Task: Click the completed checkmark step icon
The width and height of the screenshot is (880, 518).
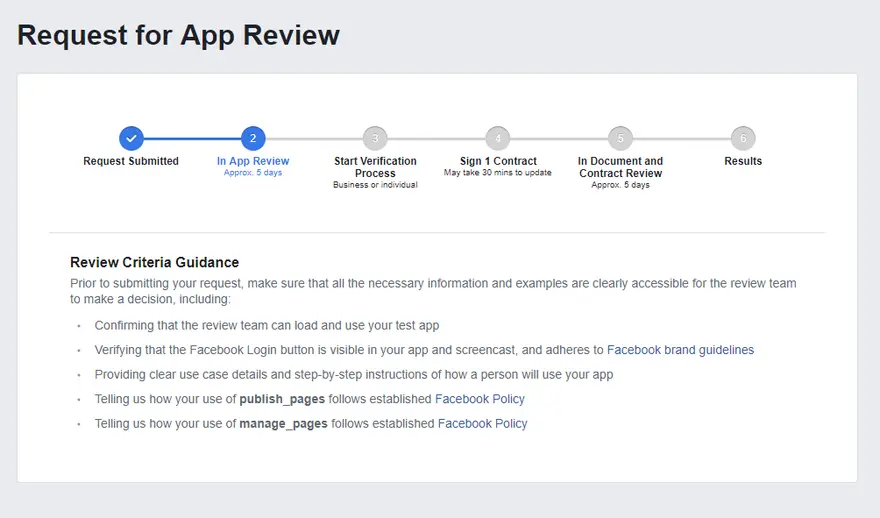Action: pyautogui.click(x=131, y=138)
